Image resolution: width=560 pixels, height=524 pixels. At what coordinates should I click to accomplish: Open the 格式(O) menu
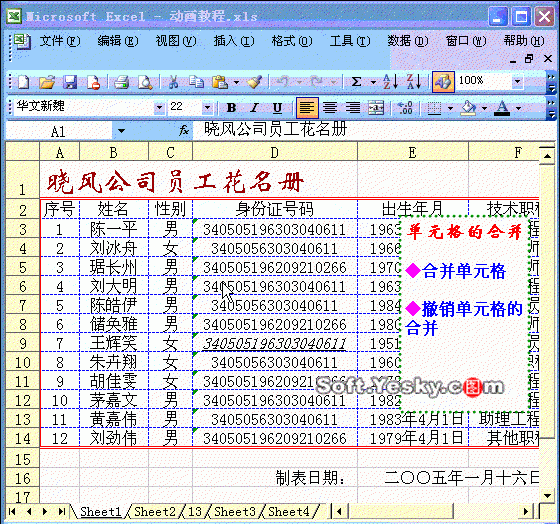click(x=291, y=41)
